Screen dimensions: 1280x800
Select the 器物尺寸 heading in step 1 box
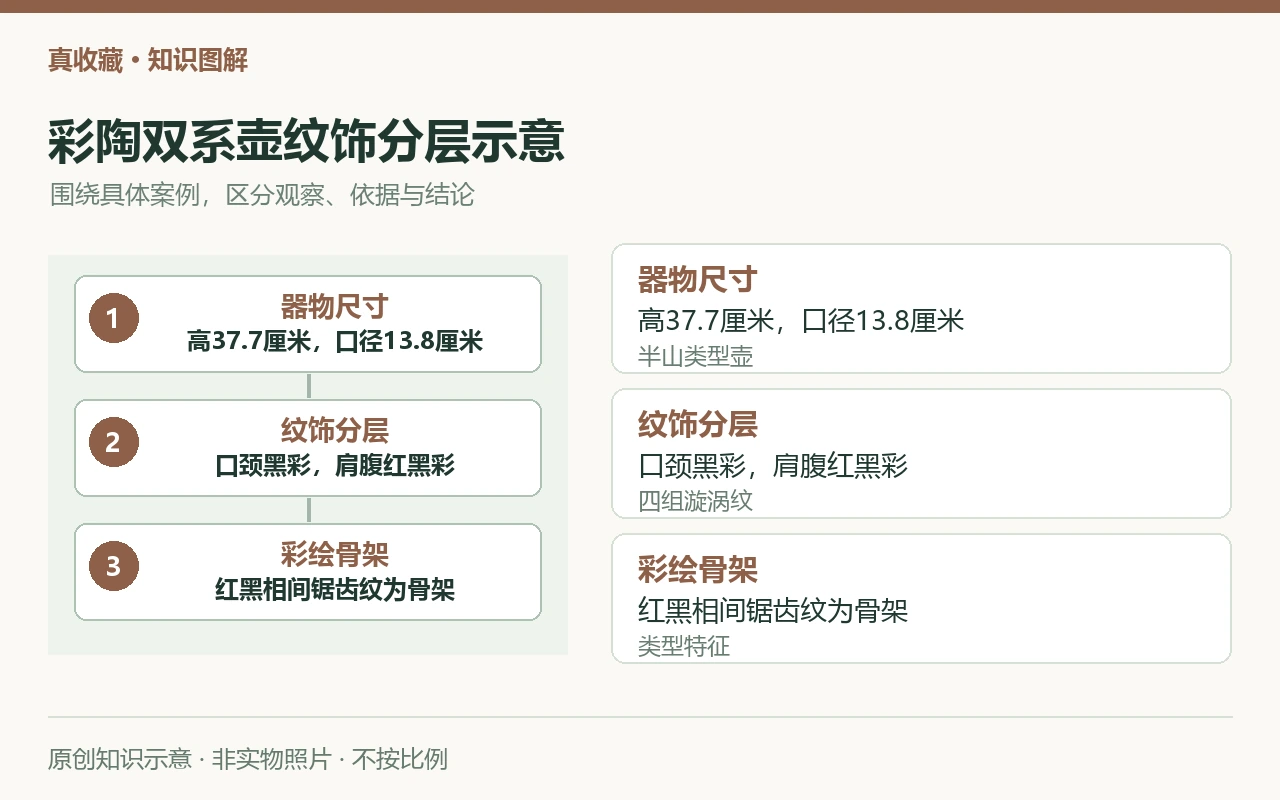pyautogui.click(x=335, y=307)
